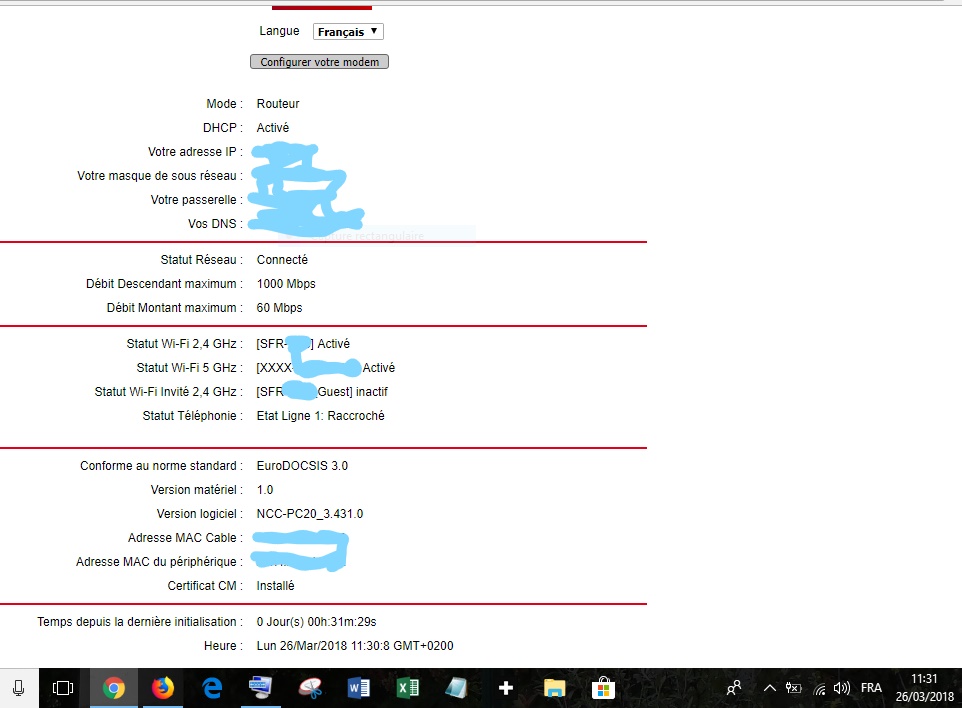Launch Microsoft Word from the taskbar
The image size is (962, 708).
click(x=359, y=688)
